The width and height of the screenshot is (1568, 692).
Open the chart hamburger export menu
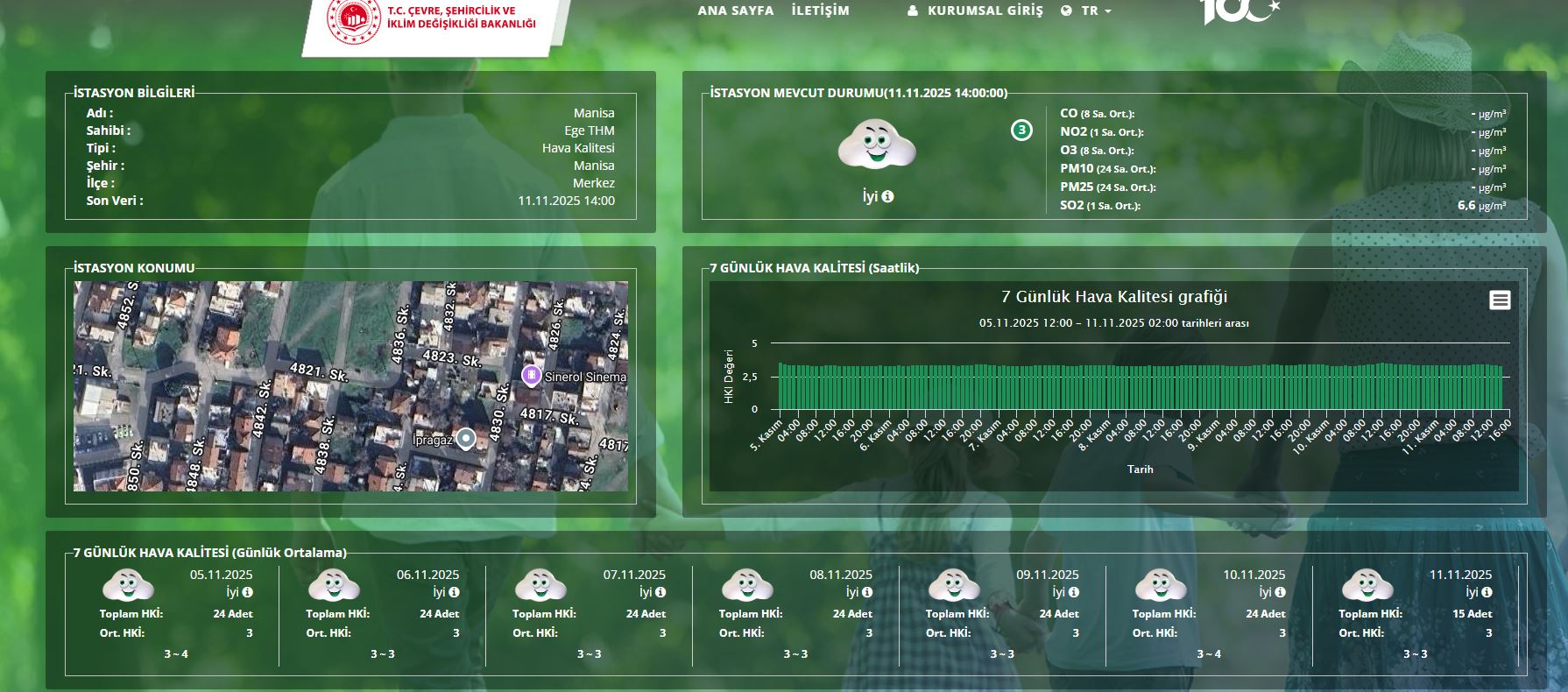[1500, 300]
